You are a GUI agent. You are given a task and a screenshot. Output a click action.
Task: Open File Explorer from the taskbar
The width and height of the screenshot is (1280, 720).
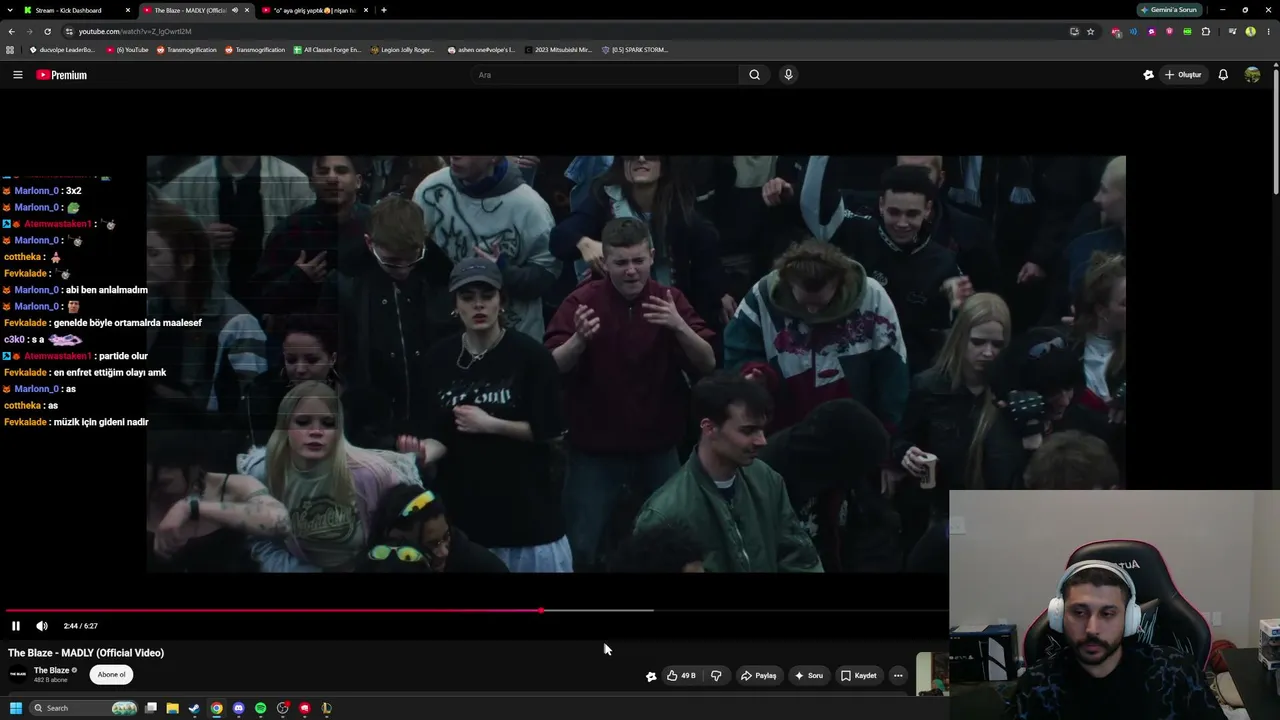pos(172,708)
